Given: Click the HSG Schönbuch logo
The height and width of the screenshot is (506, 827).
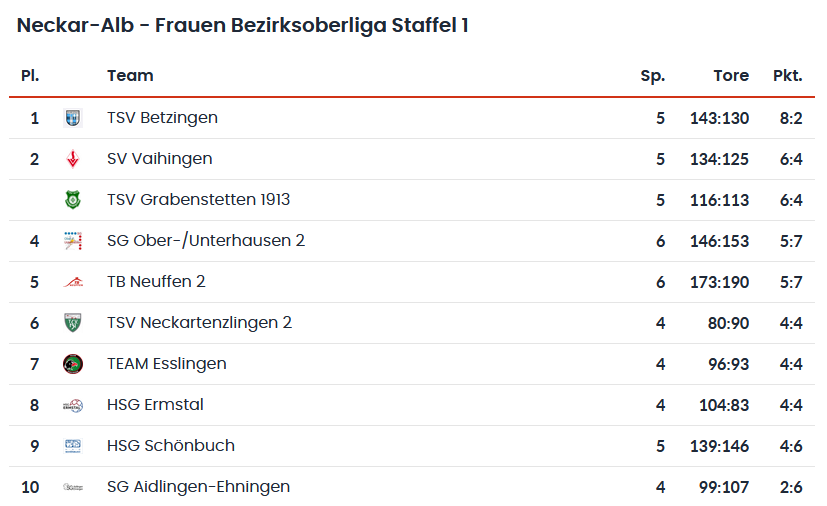Looking at the screenshot, I should [x=72, y=446].
